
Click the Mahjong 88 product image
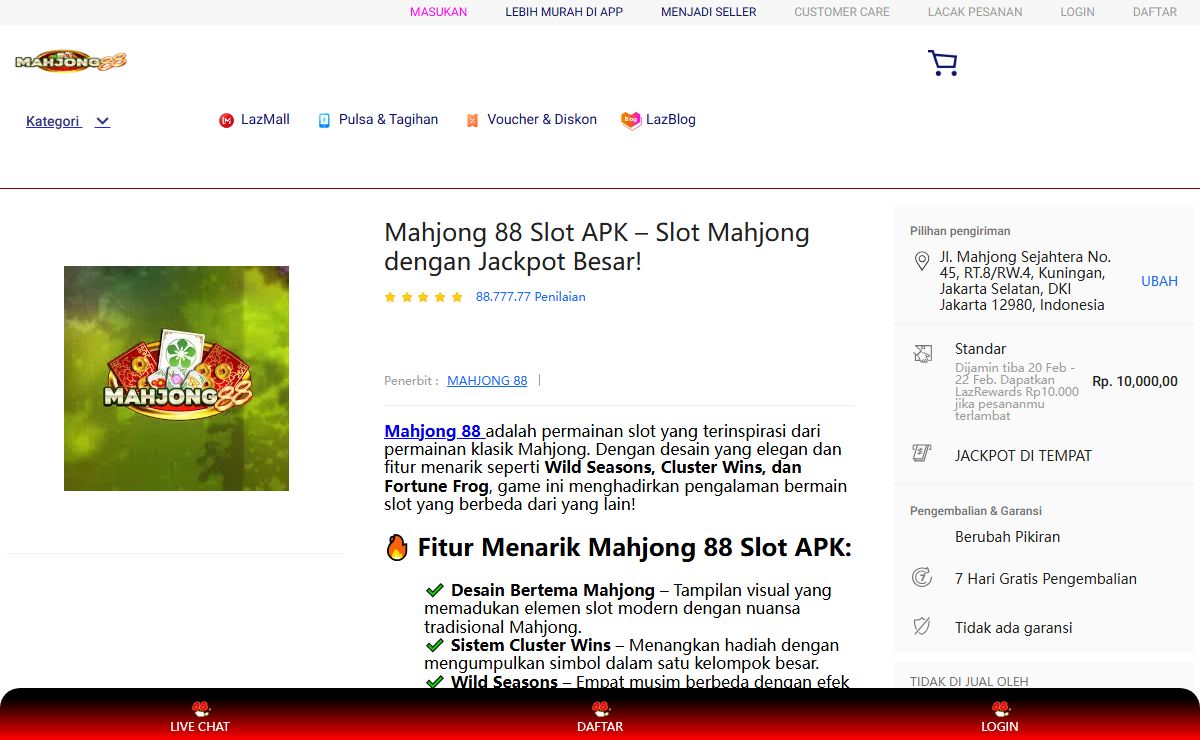coord(176,378)
